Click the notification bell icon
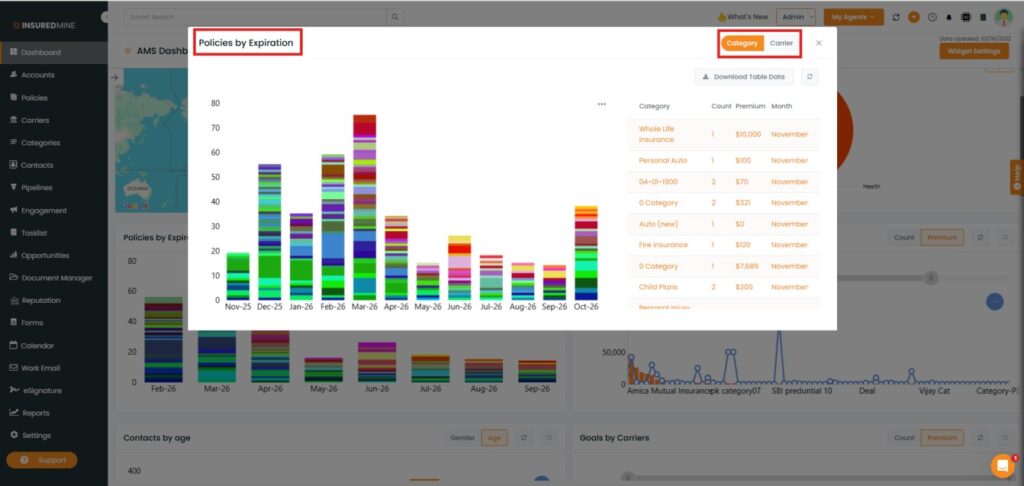This screenshot has width=1024, height=486. [x=949, y=17]
